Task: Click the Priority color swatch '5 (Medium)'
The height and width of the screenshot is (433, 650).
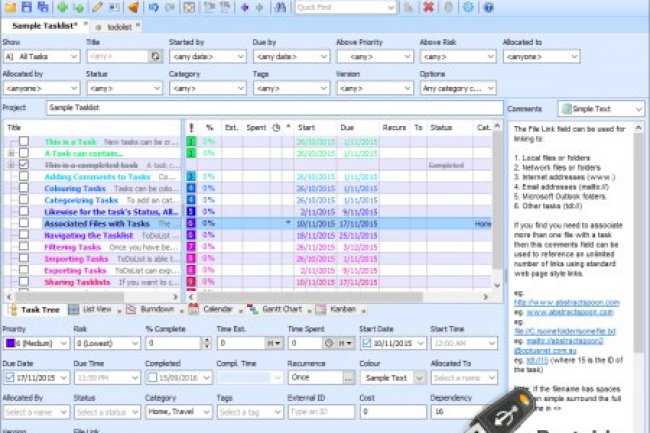Action: [9, 343]
